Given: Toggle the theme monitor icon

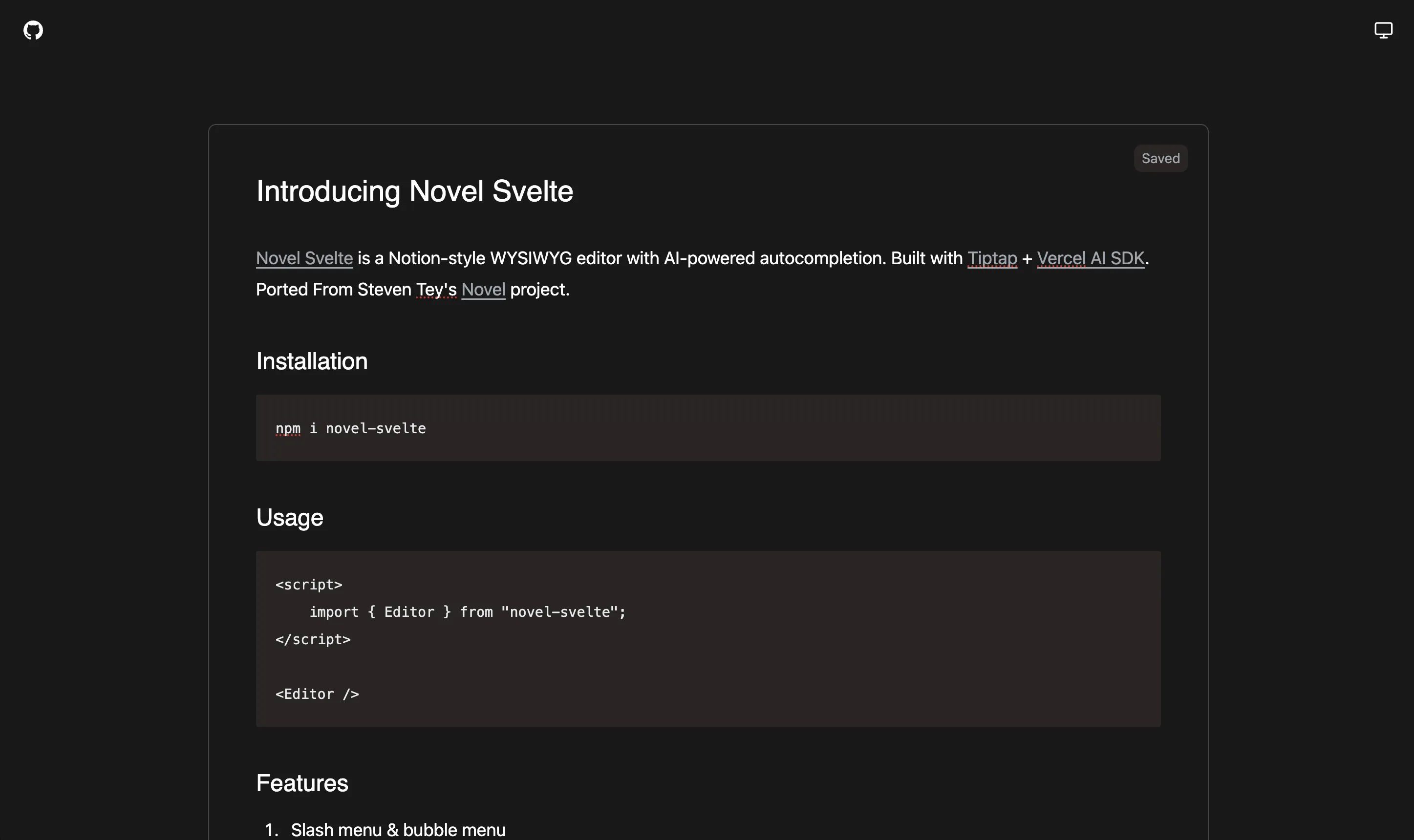Looking at the screenshot, I should click(1383, 30).
